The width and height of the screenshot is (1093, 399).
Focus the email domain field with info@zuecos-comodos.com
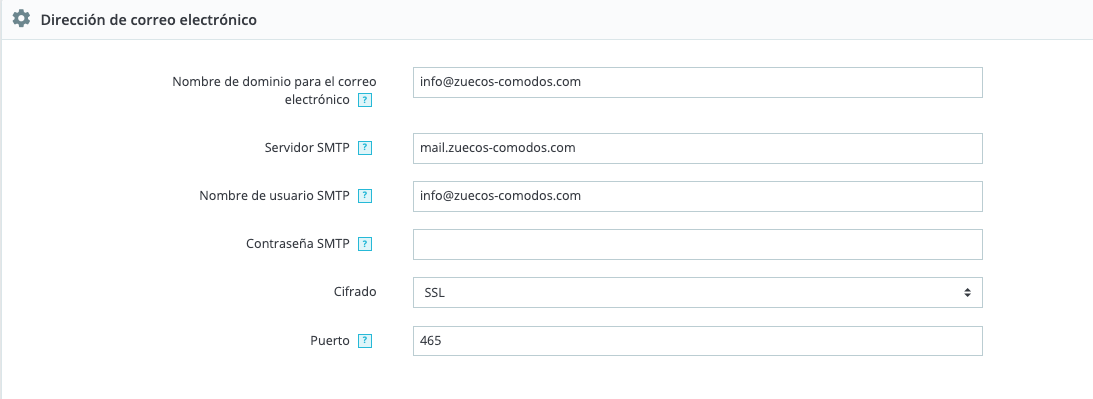[x=698, y=82]
